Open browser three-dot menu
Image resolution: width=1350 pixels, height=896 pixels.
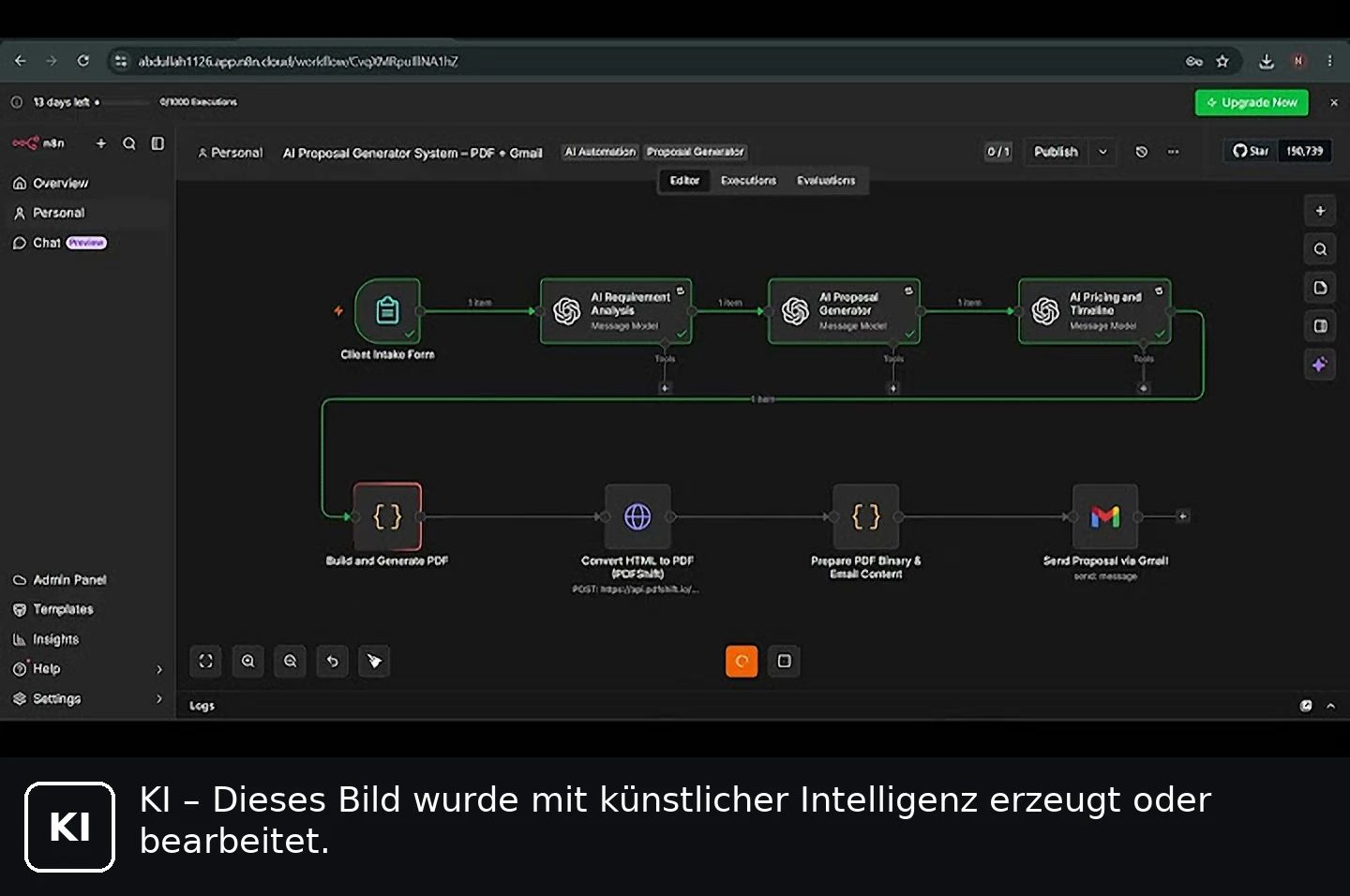pos(1329,61)
